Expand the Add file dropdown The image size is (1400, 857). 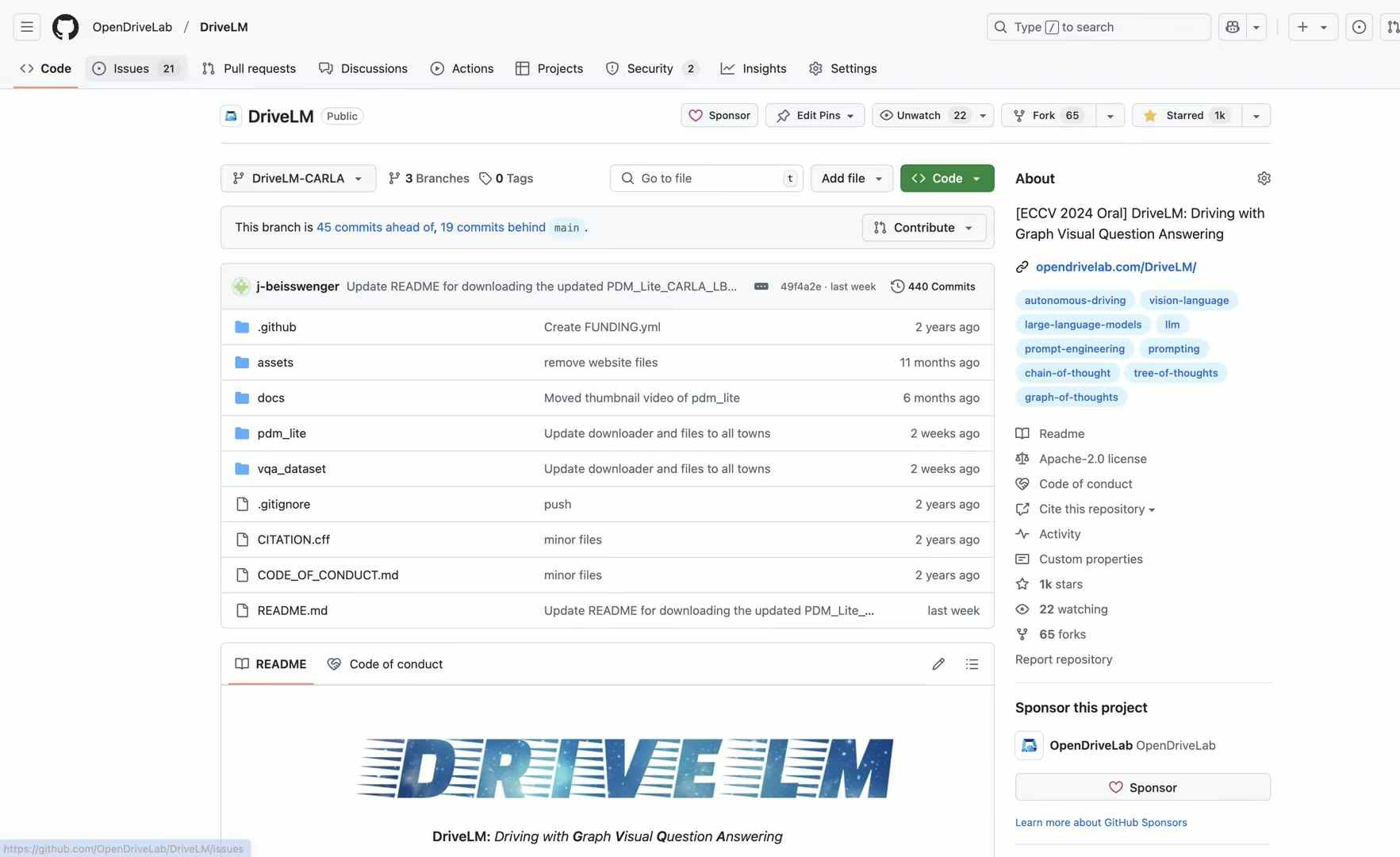851,179
